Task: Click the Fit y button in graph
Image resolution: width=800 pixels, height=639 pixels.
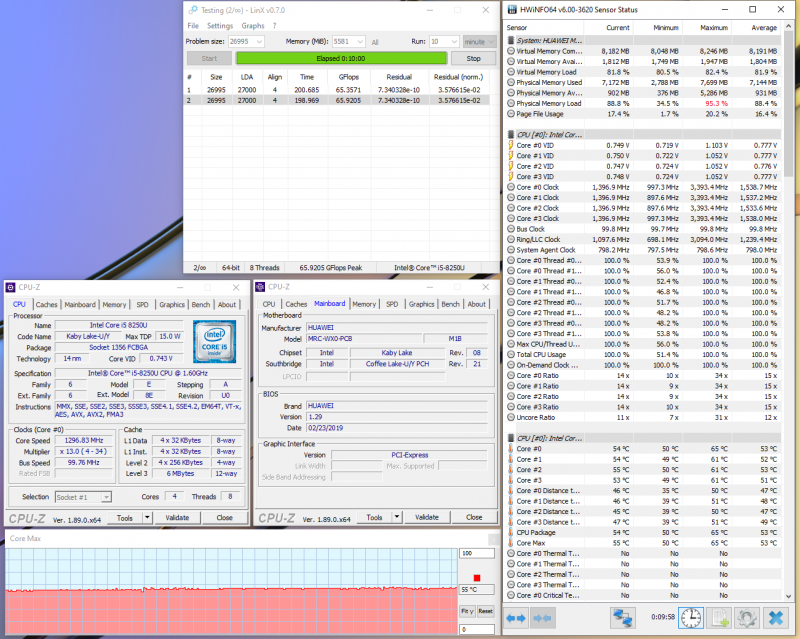Action: point(467,611)
